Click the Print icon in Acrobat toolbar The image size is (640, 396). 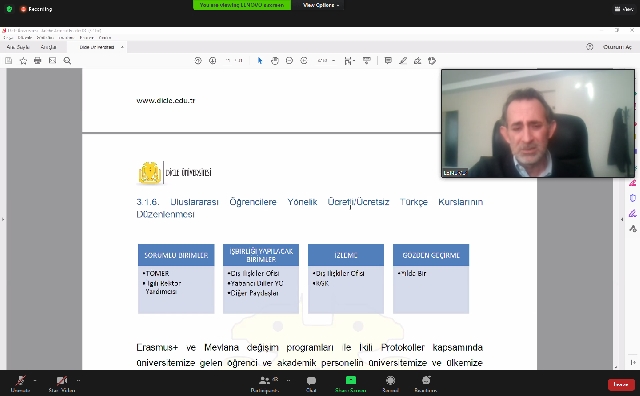38,61
